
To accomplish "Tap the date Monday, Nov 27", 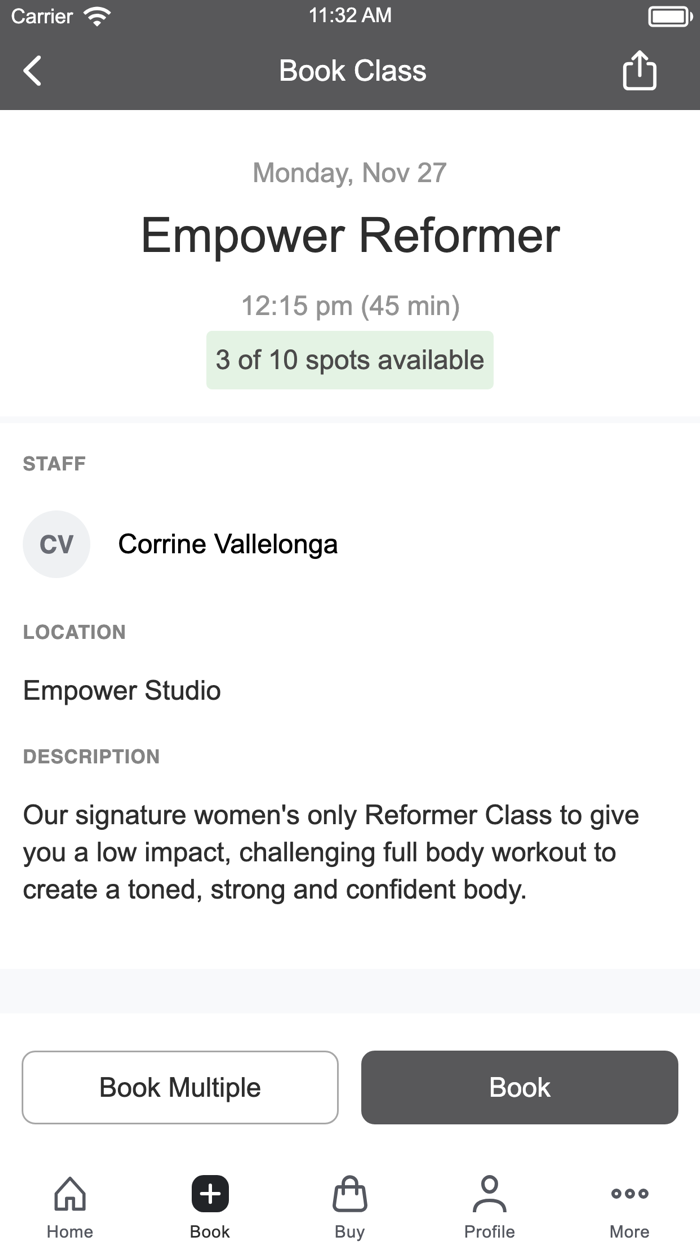I will [x=349, y=172].
